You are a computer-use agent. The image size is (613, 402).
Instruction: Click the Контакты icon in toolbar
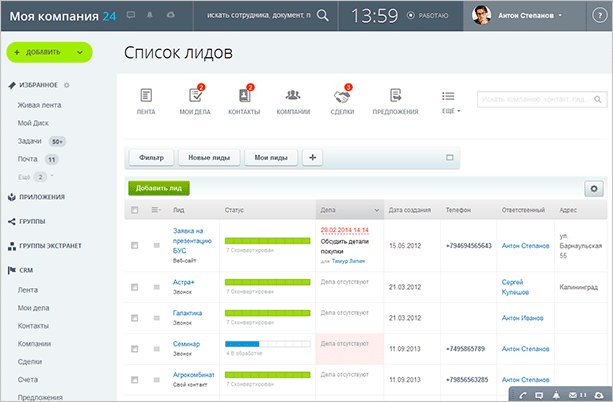coord(243,96)
